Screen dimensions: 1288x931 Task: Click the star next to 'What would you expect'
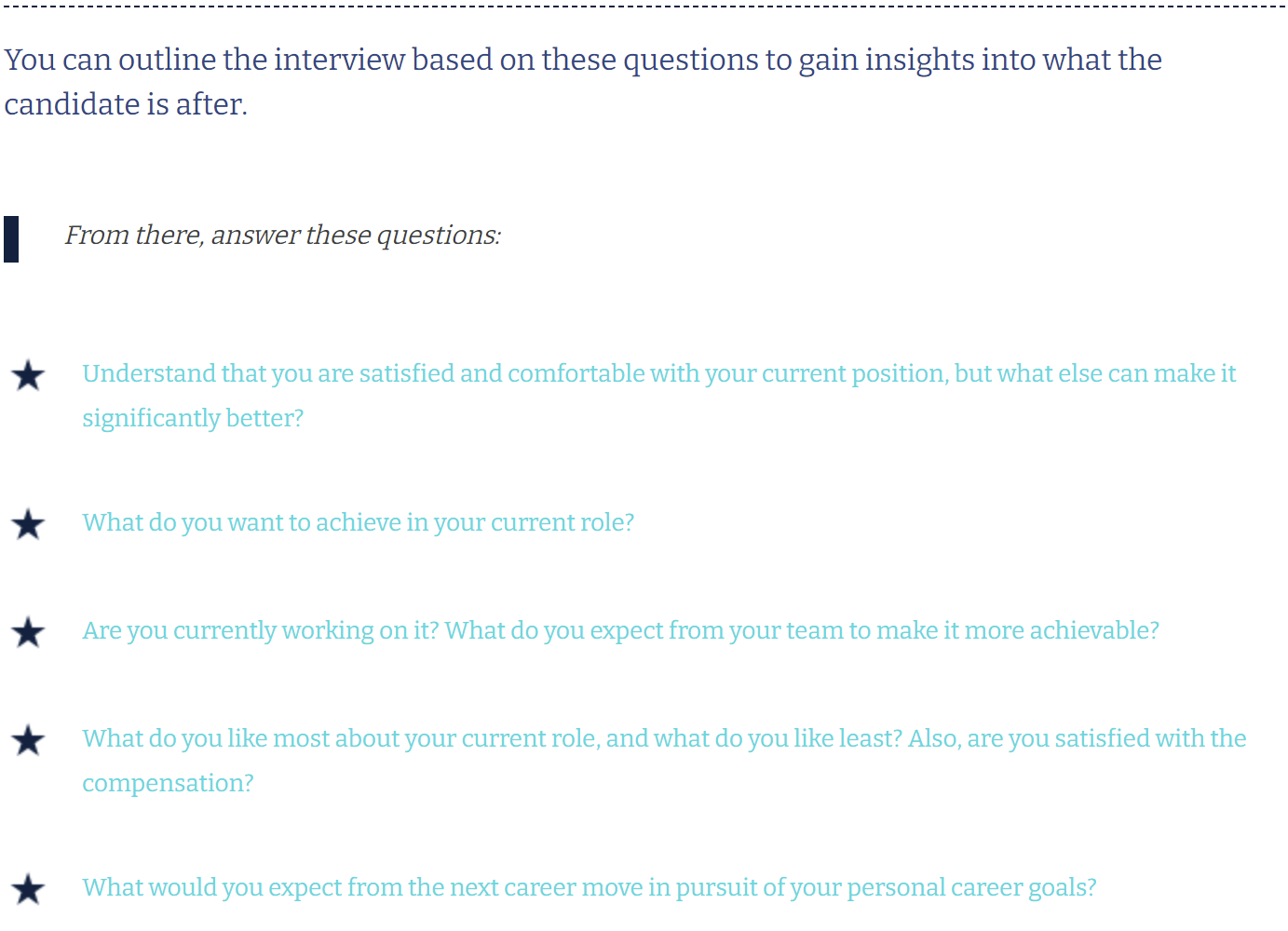[28, 889]
